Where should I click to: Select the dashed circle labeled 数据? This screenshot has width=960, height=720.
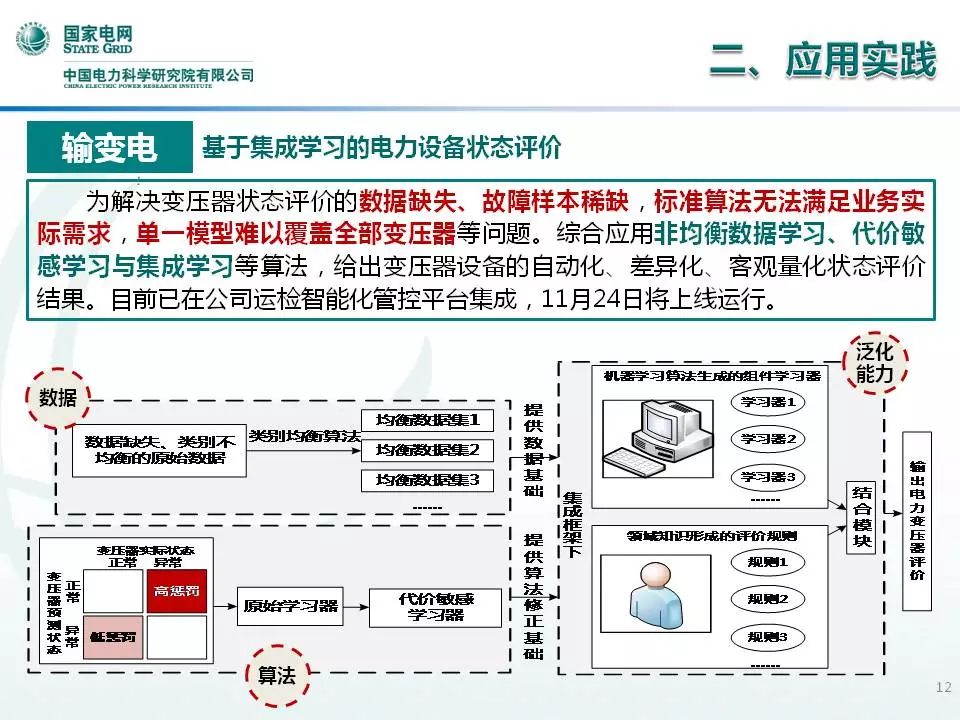point(57,397)
